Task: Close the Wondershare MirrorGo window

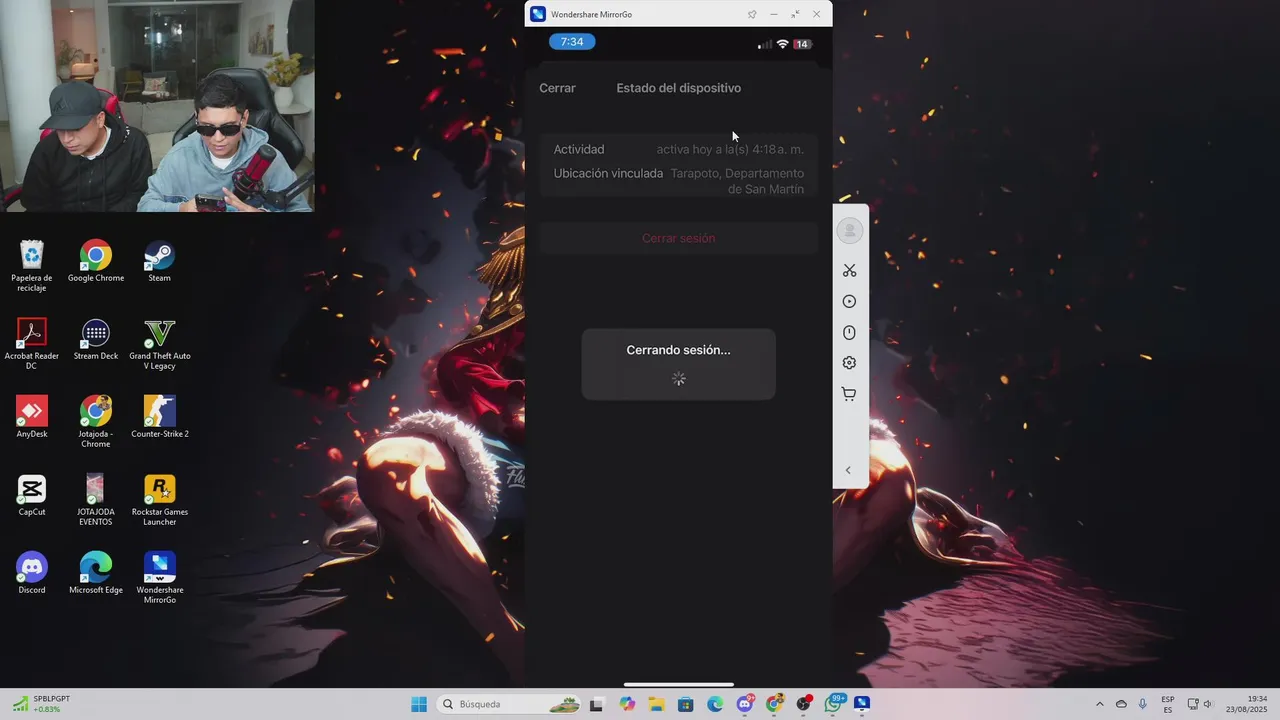Action: coord(816,15)
